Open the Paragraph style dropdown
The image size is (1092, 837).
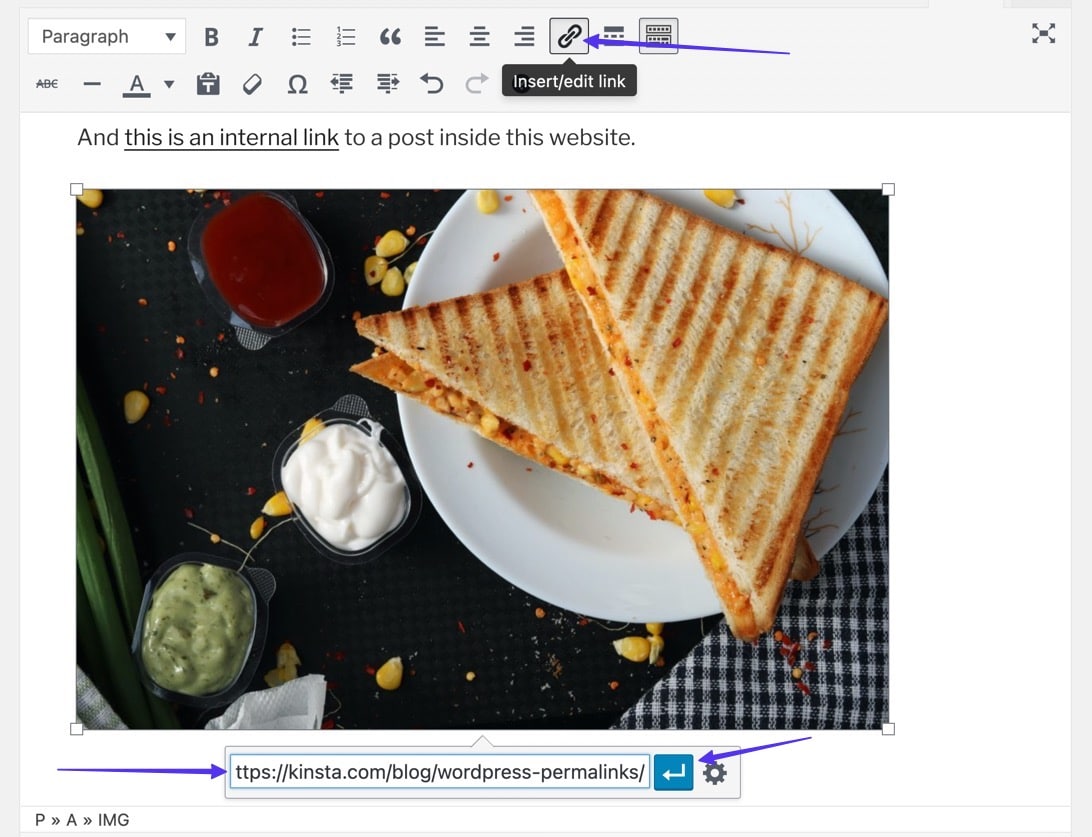click(105, 36)
